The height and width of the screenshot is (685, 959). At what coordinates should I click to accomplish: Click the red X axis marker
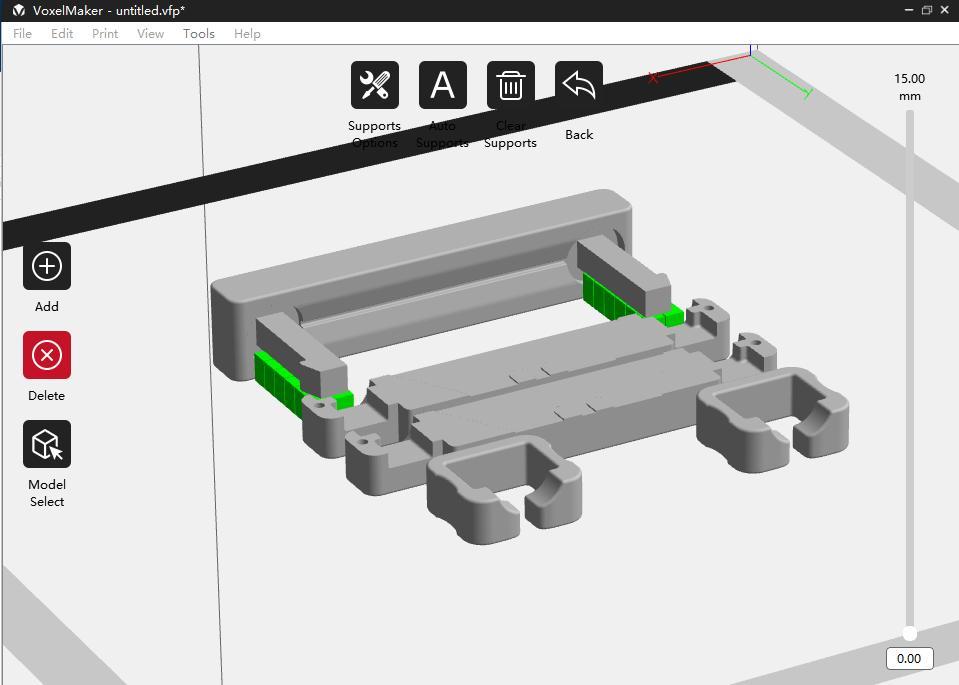653,77
